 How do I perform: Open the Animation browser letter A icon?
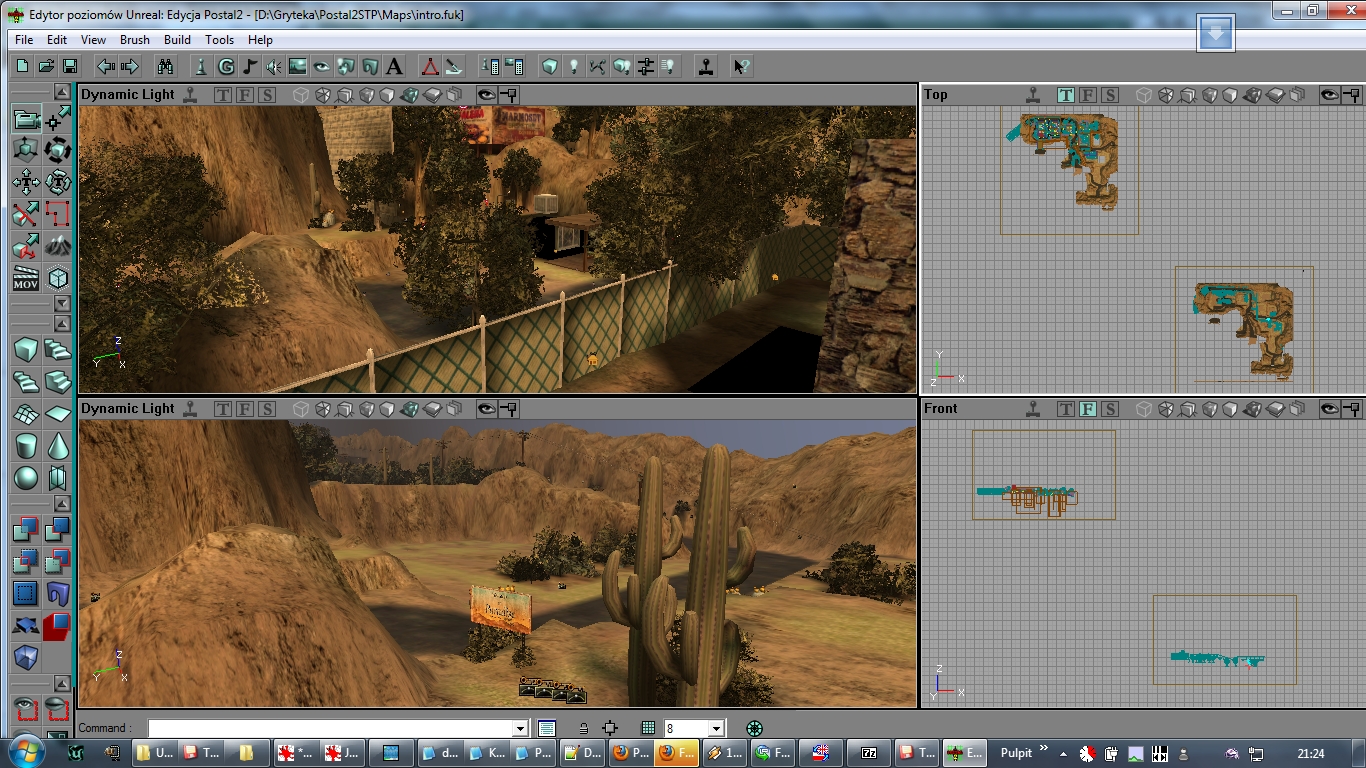(394, 66)
